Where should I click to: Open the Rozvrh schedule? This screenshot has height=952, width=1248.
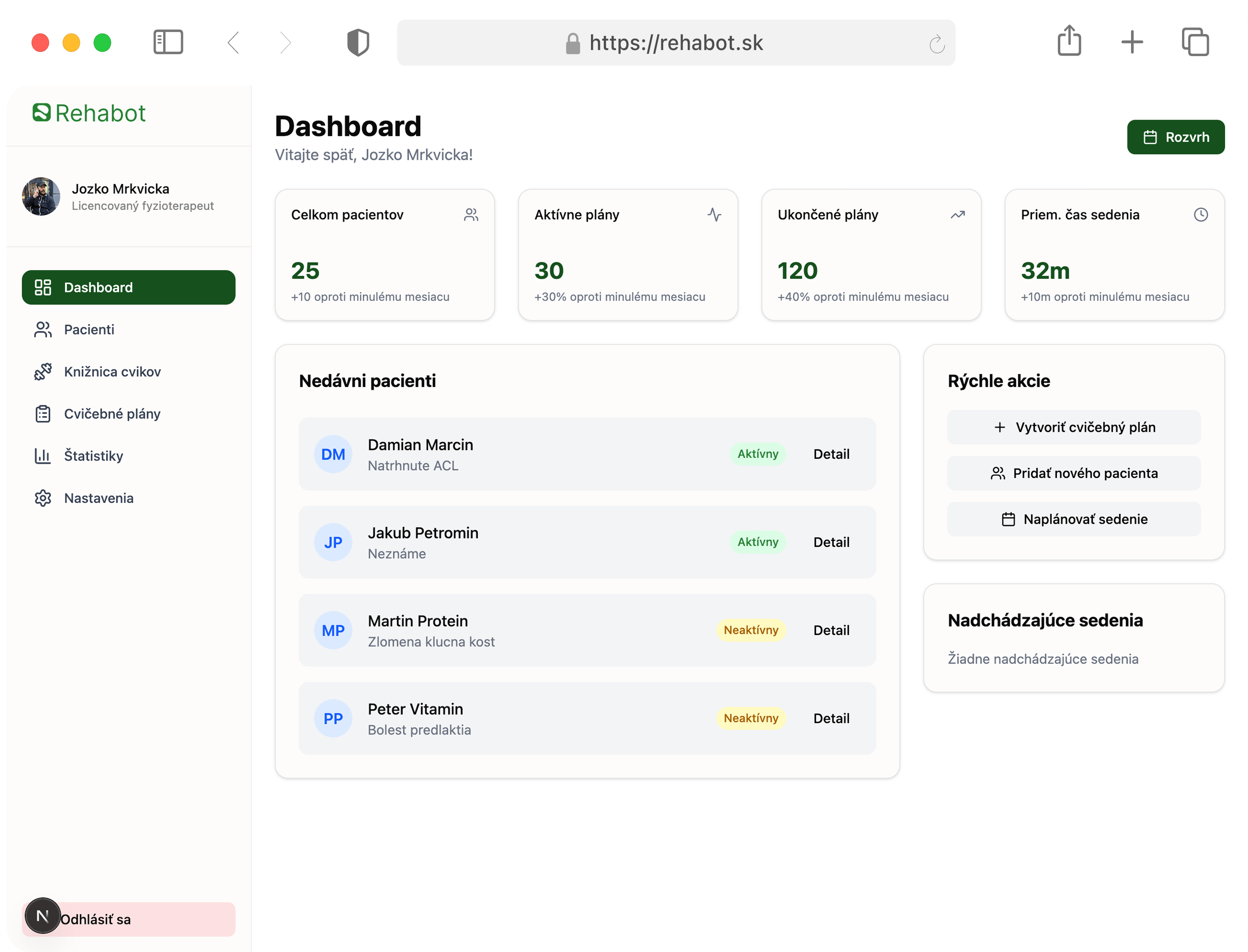(x=1175, y=137)
